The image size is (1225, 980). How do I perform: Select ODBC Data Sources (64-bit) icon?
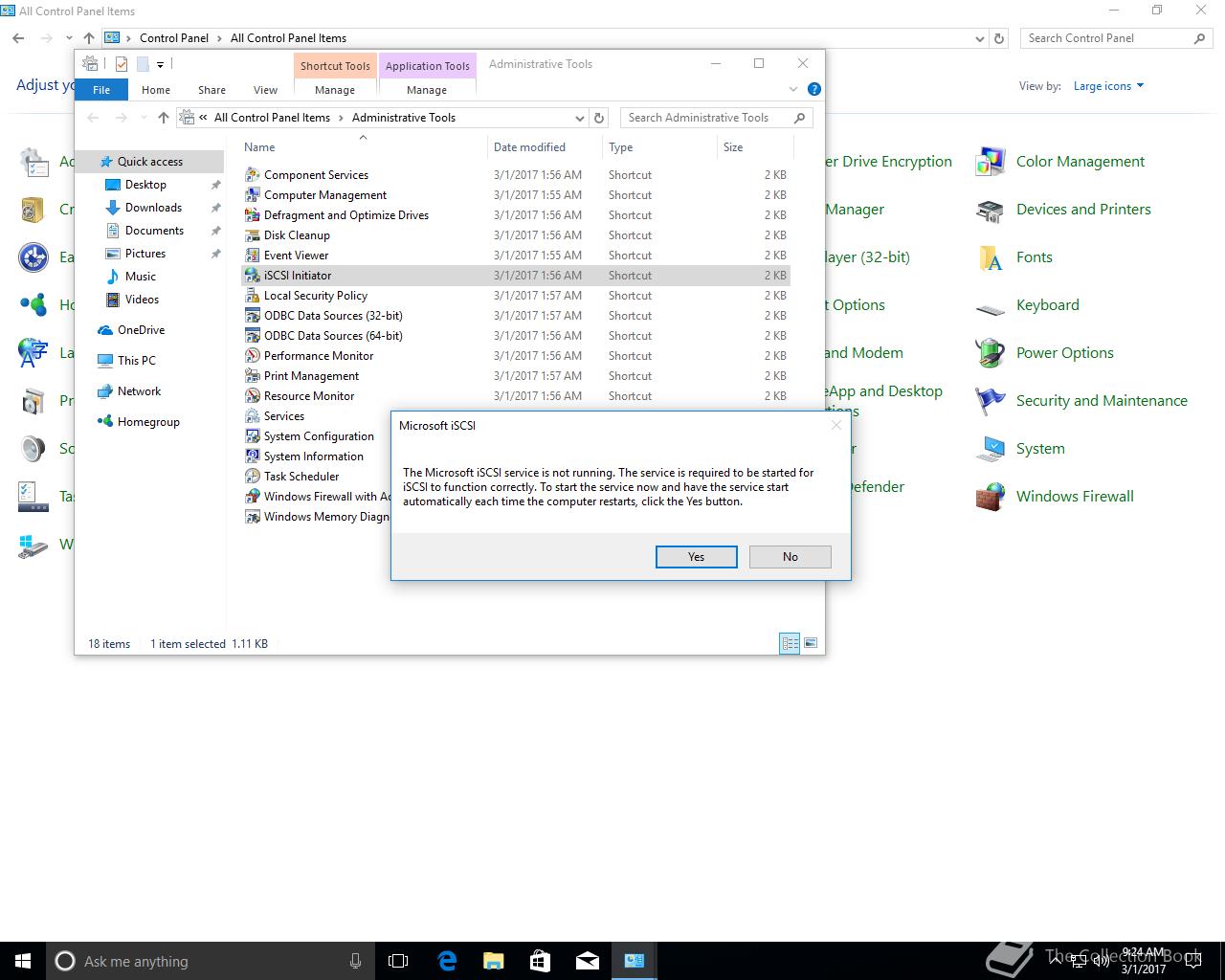click(x=253, y=336)
